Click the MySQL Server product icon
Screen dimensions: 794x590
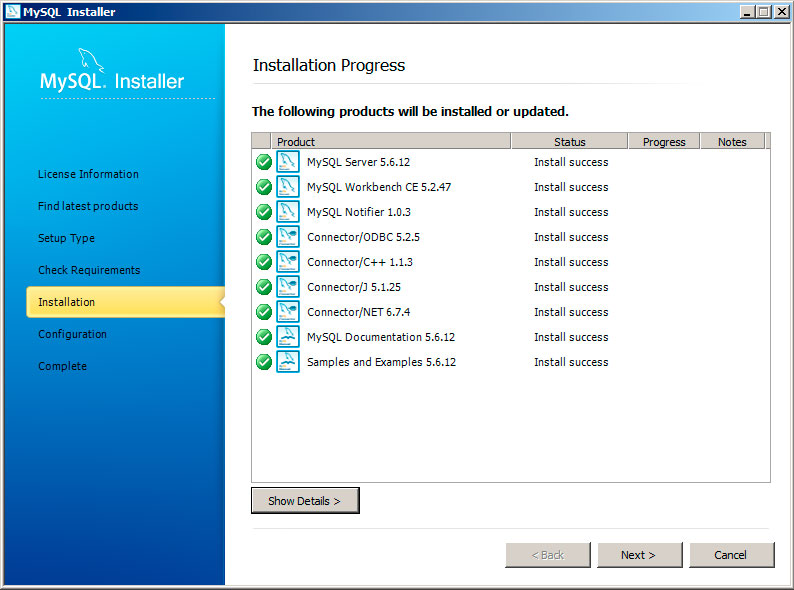(288, 162)
